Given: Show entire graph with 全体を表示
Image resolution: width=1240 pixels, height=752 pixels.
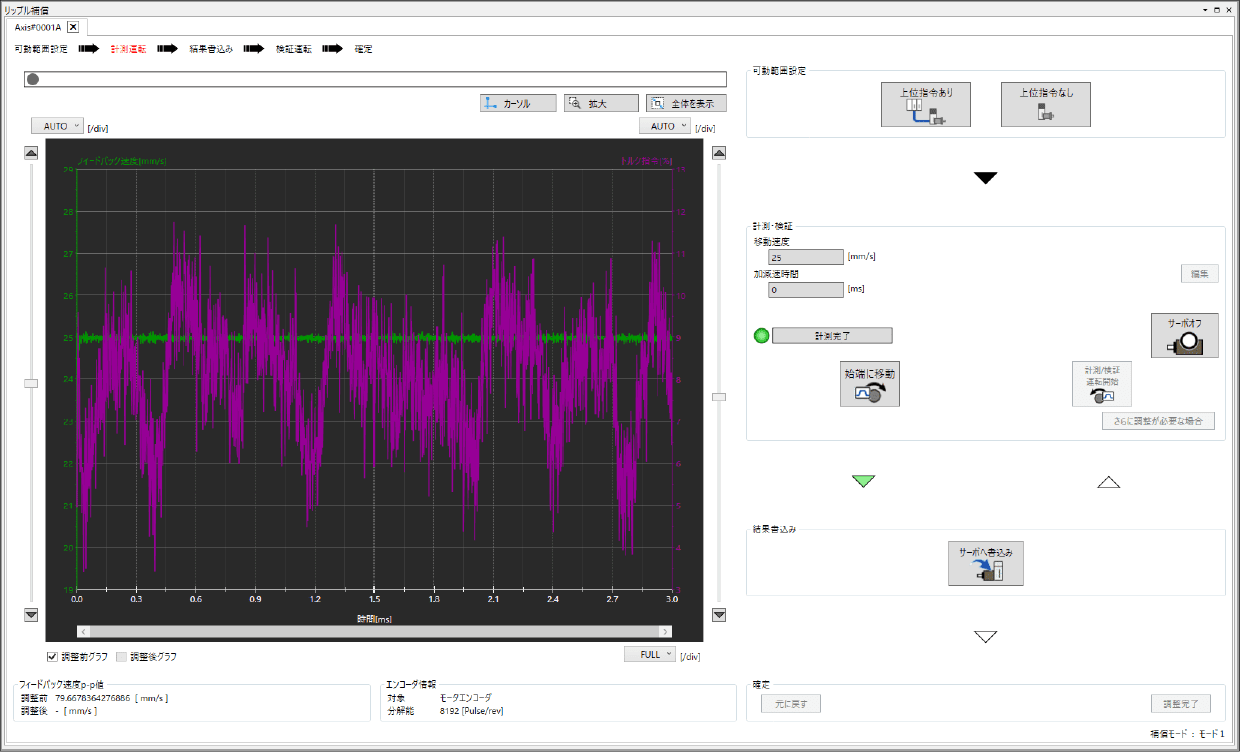Looking at the screenshot, I should 686,103.
